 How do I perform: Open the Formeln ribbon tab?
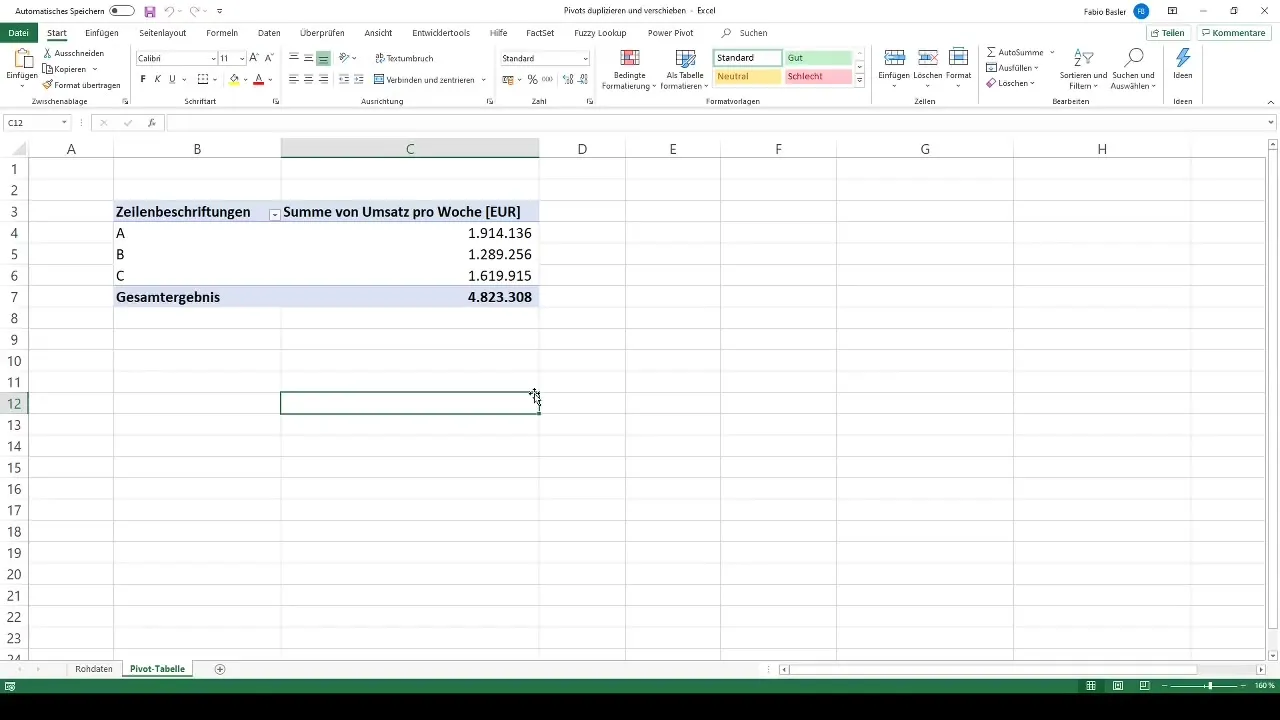click(x=222, y=33)
